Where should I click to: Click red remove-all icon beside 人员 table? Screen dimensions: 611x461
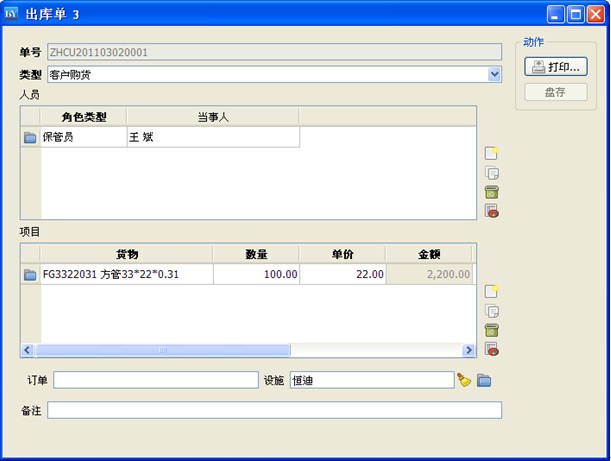click(491, 211)
